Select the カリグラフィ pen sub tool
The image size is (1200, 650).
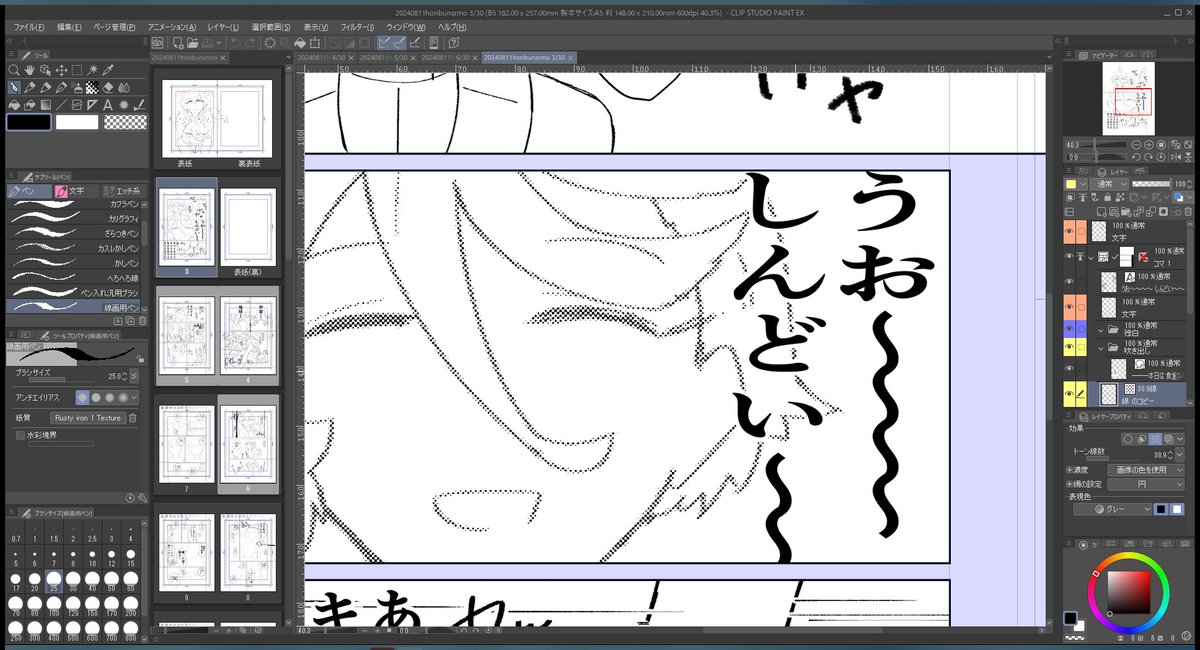click(73, 217)
